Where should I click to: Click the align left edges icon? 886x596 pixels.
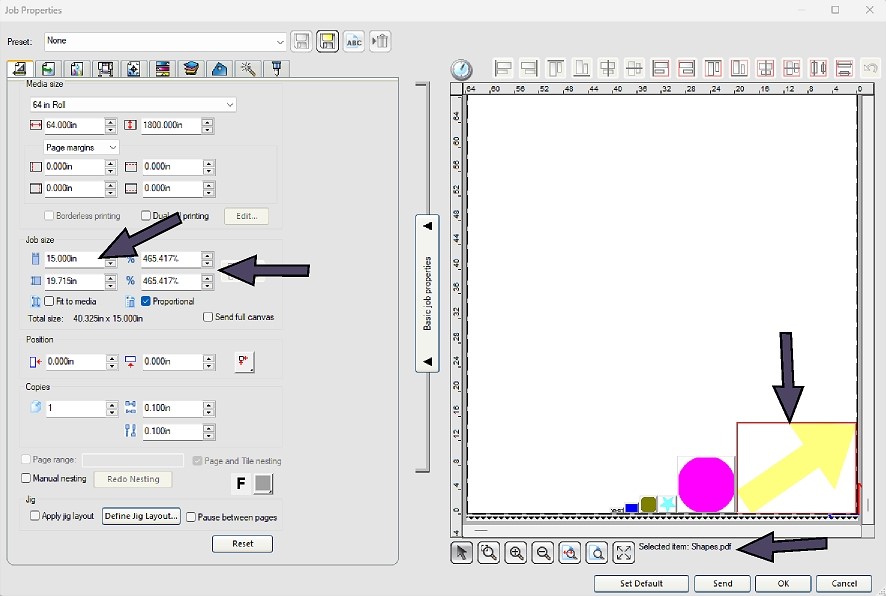click(x=504, y=69)
